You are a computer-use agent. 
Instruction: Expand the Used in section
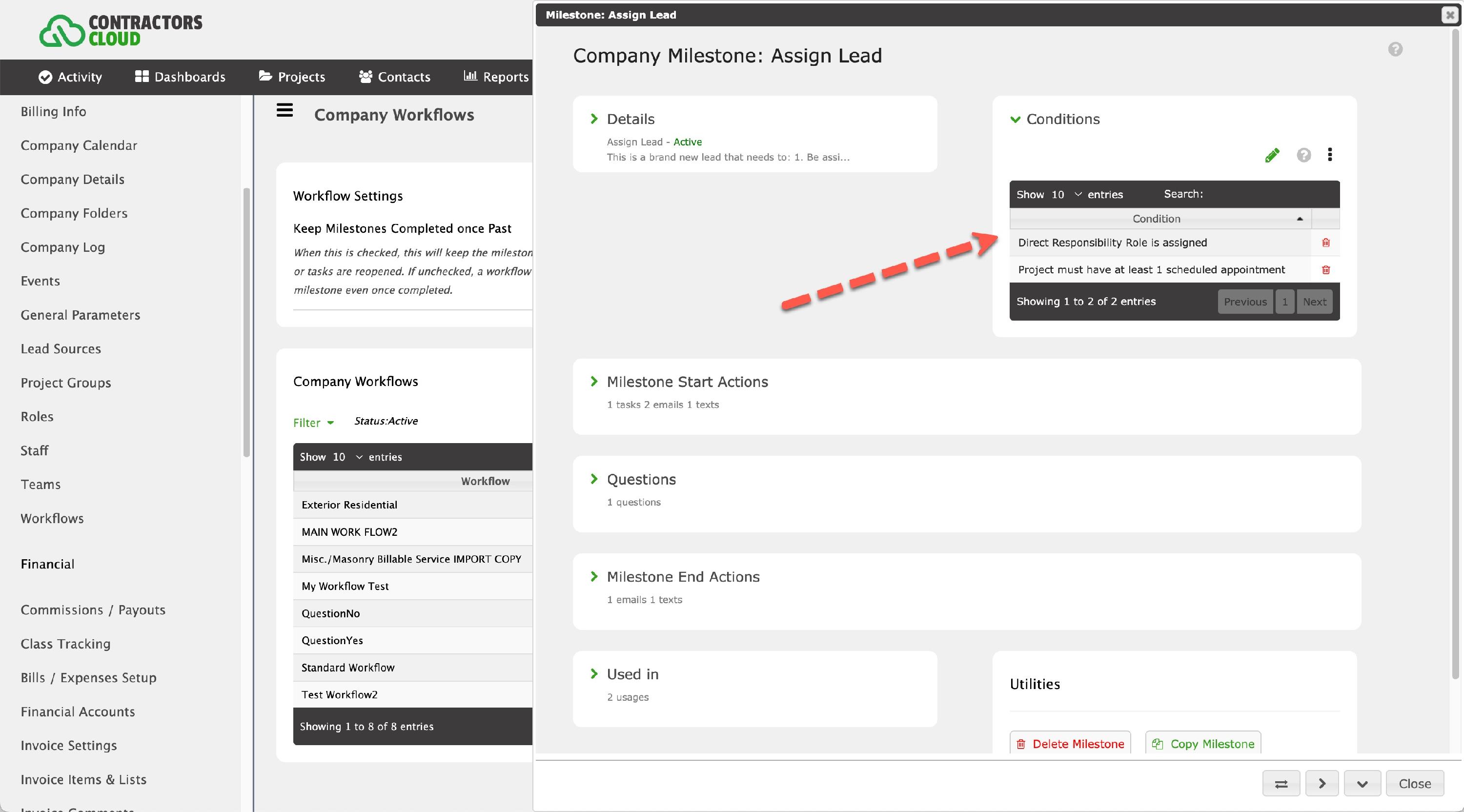click(594, 674)
